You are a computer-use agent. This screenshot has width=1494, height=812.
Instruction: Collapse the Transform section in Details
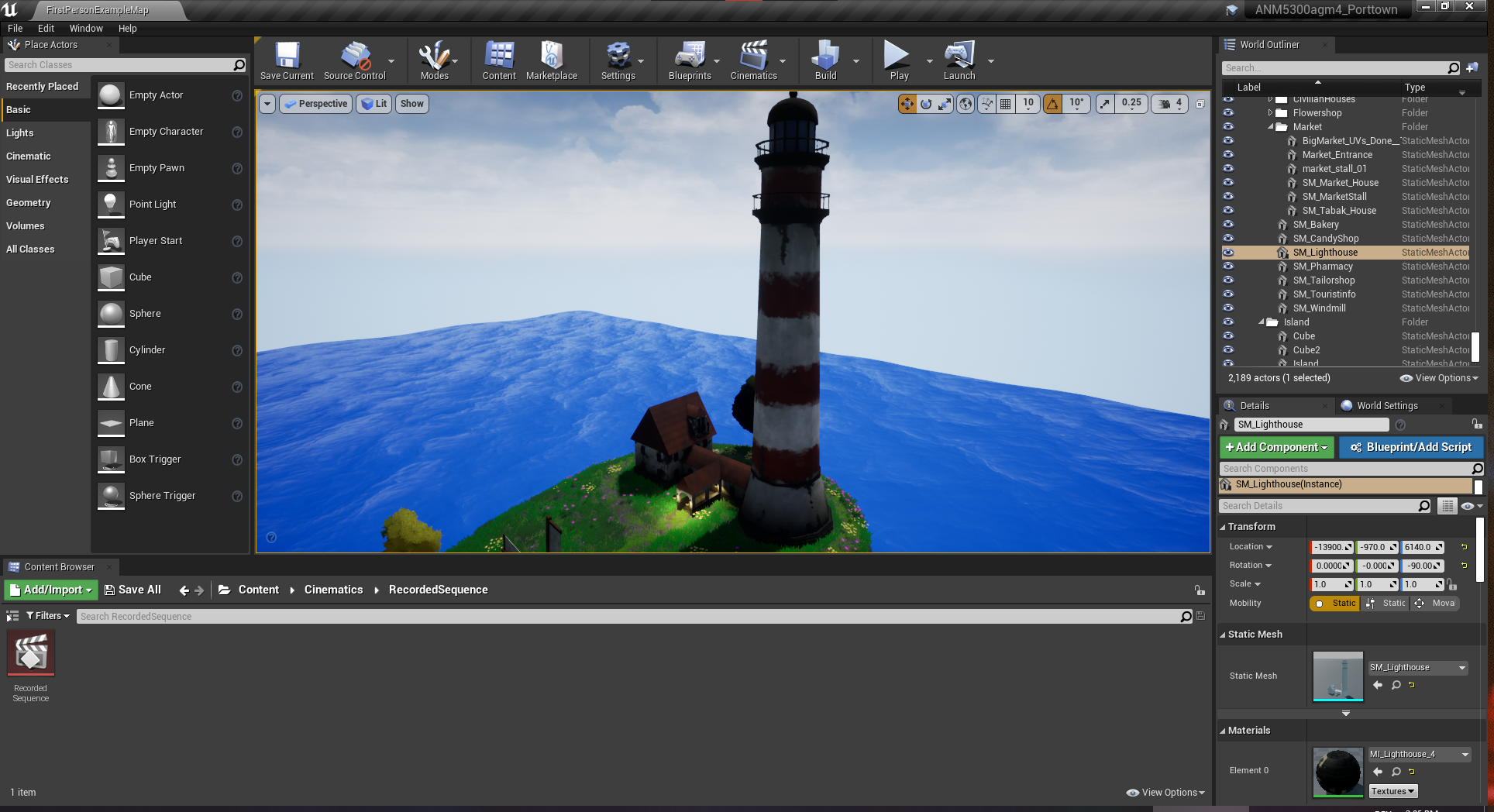pos(1223,527)
